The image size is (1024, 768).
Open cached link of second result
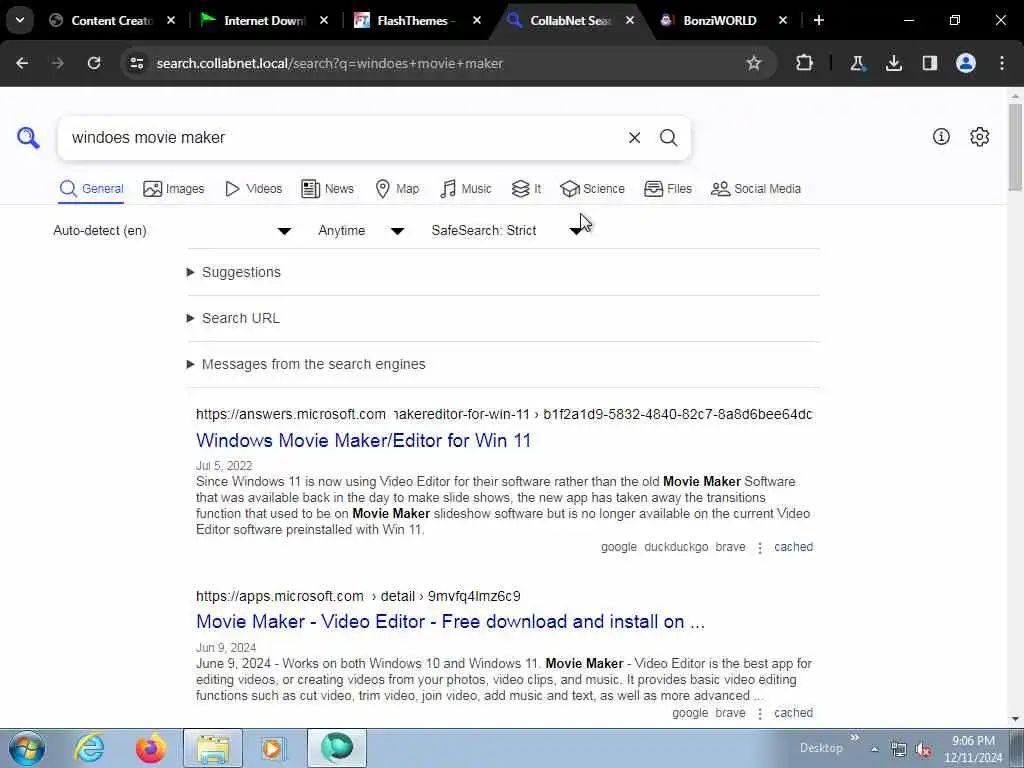tap(793, 712)
